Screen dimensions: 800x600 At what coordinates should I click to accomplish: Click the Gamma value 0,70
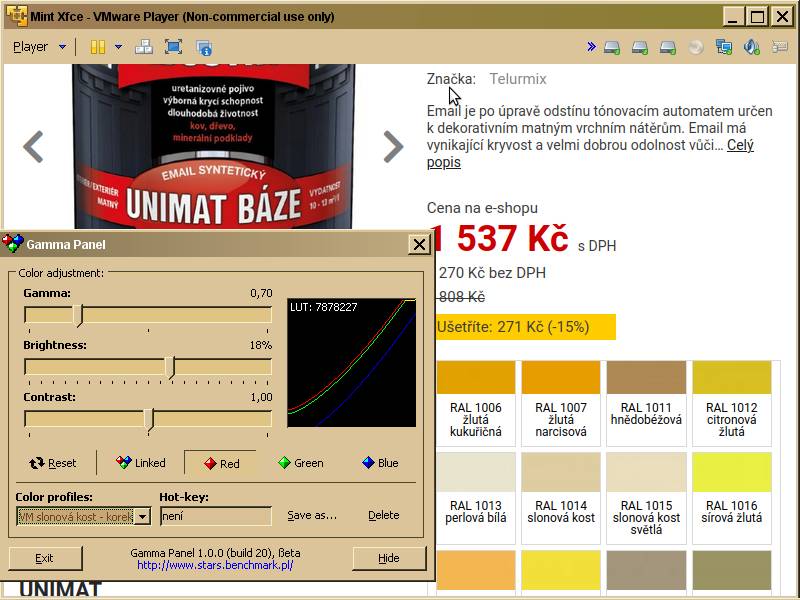click(261, 293)
